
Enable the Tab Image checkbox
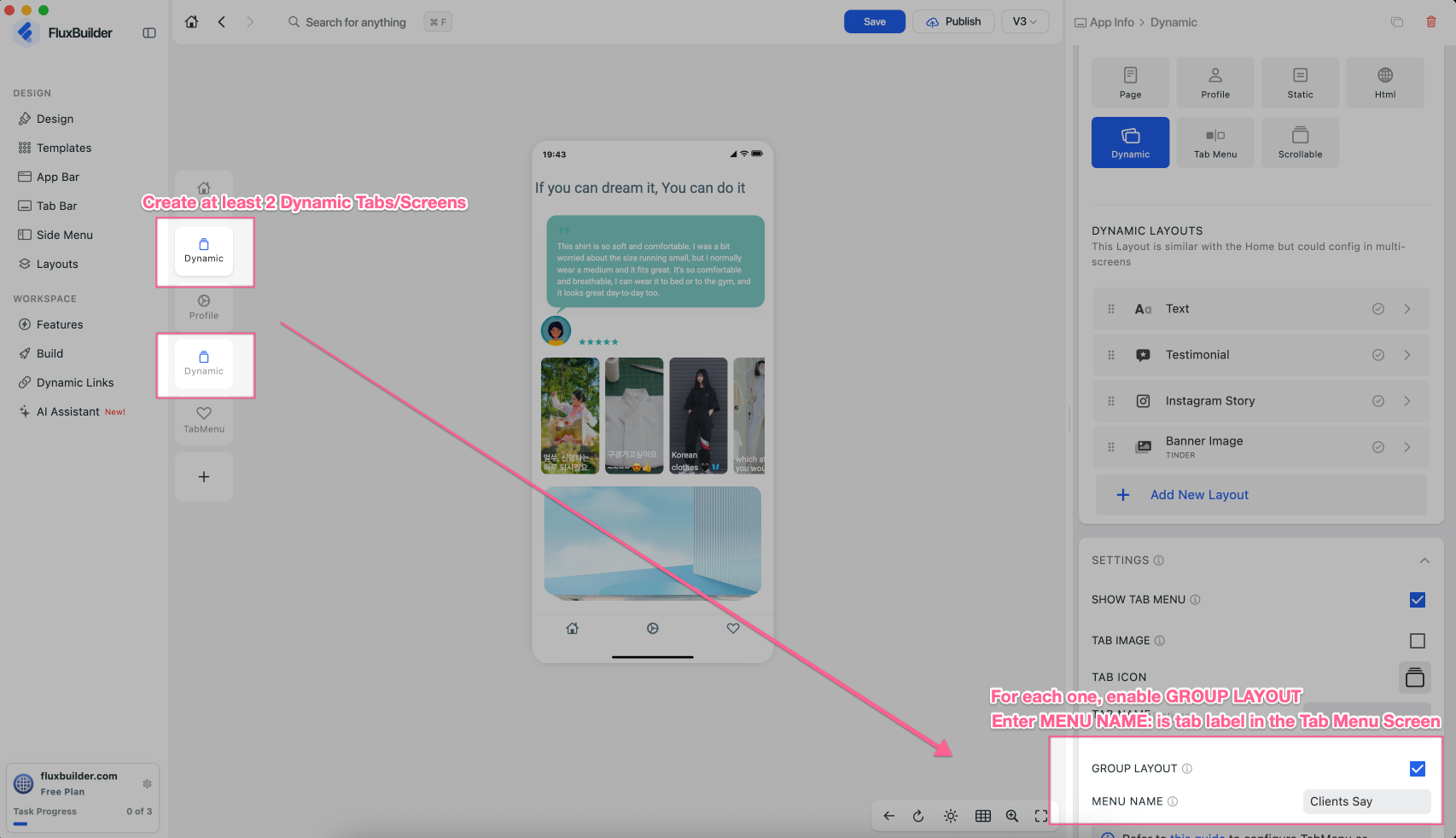(x=1418, y=641)
